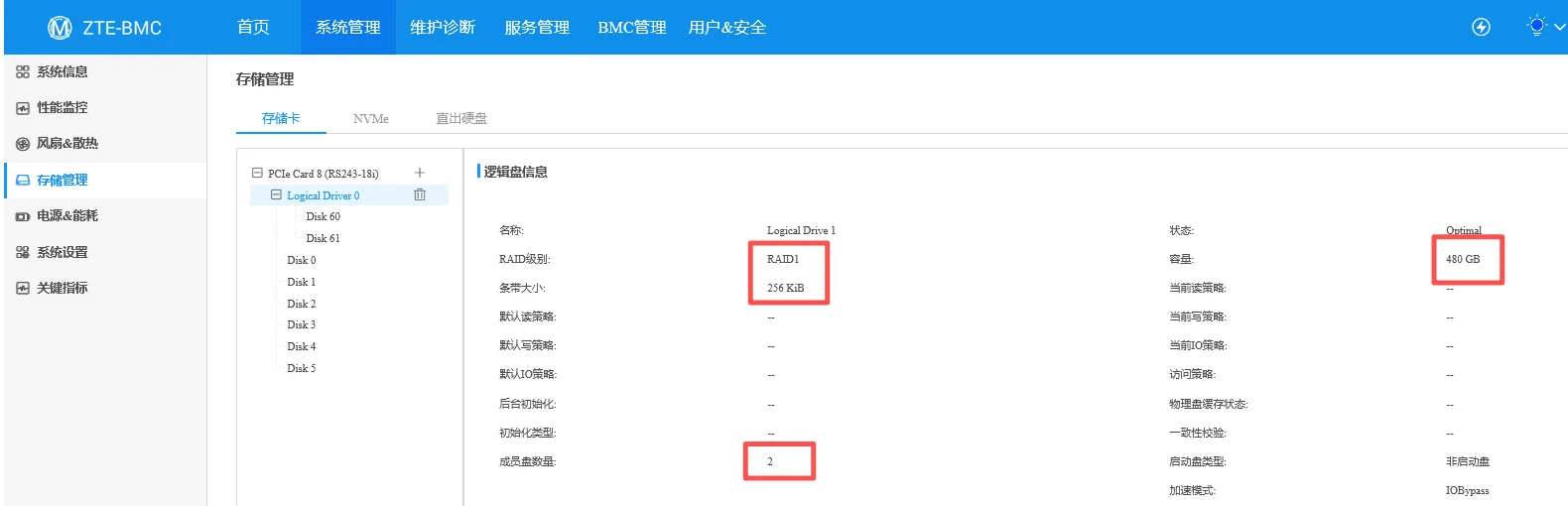The height and width of the screenshot is (506, 1568).
Task: Go to 风扇&散热 page
Action: pos(67,143)
